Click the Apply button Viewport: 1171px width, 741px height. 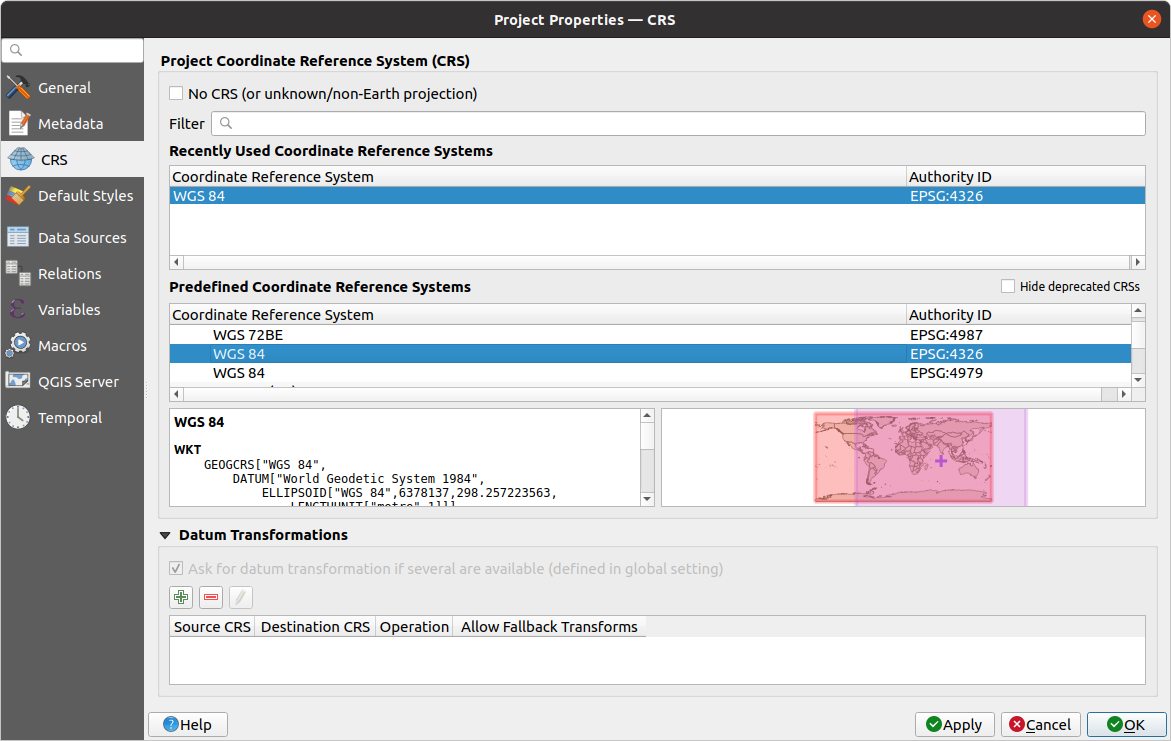click(x=954, y=724)
